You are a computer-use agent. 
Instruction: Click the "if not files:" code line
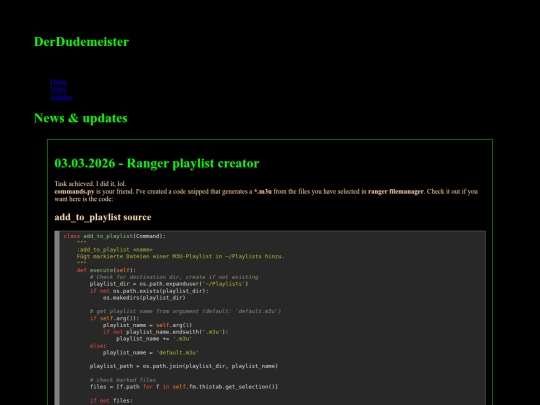(111, 401)
